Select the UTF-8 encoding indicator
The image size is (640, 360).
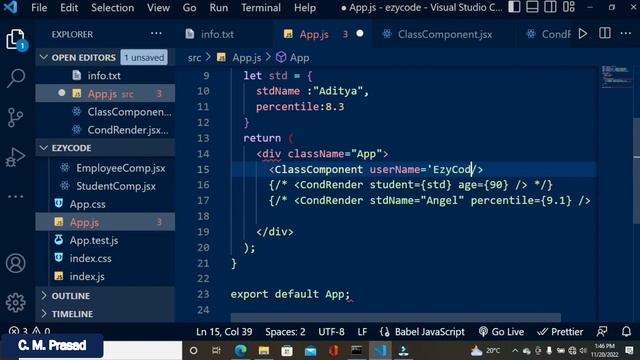(x=331, y=331)
